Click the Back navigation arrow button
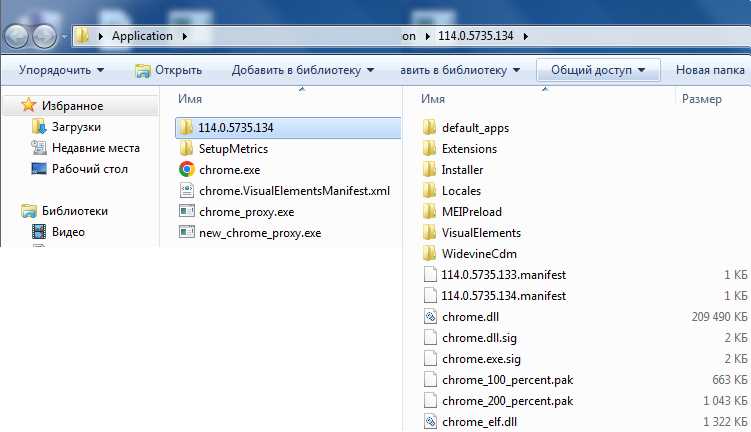The height and width of the screenshot is (432, 751). pos(16,36)
